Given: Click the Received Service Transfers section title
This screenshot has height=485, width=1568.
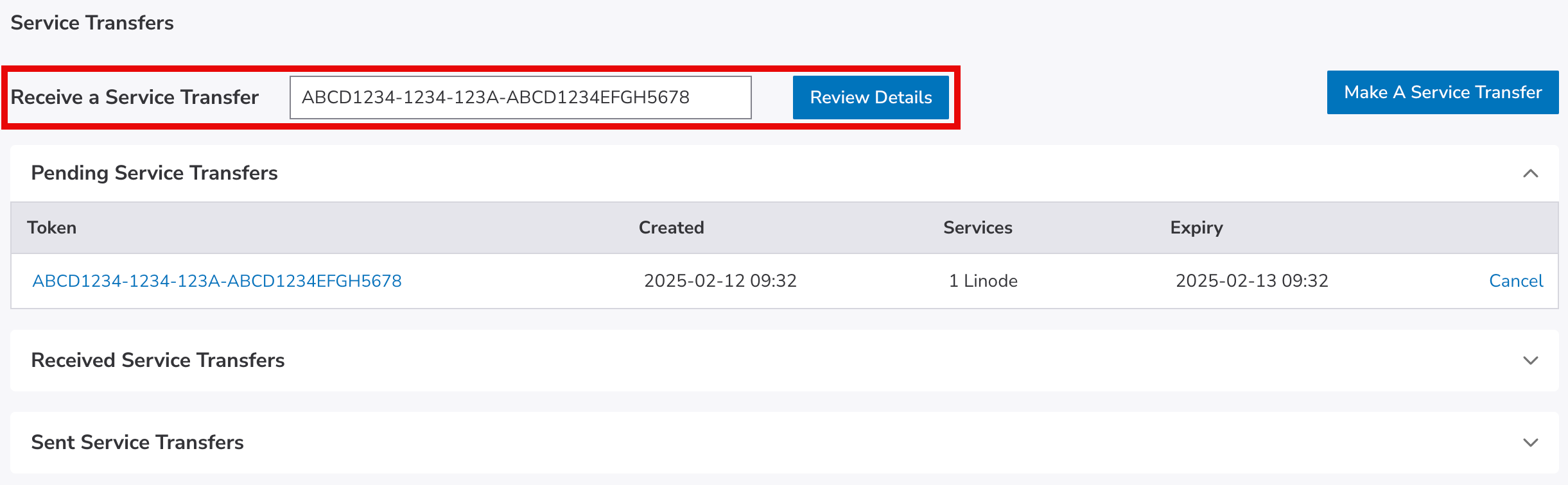Looking at the screenshot, I should pos(157,361).
